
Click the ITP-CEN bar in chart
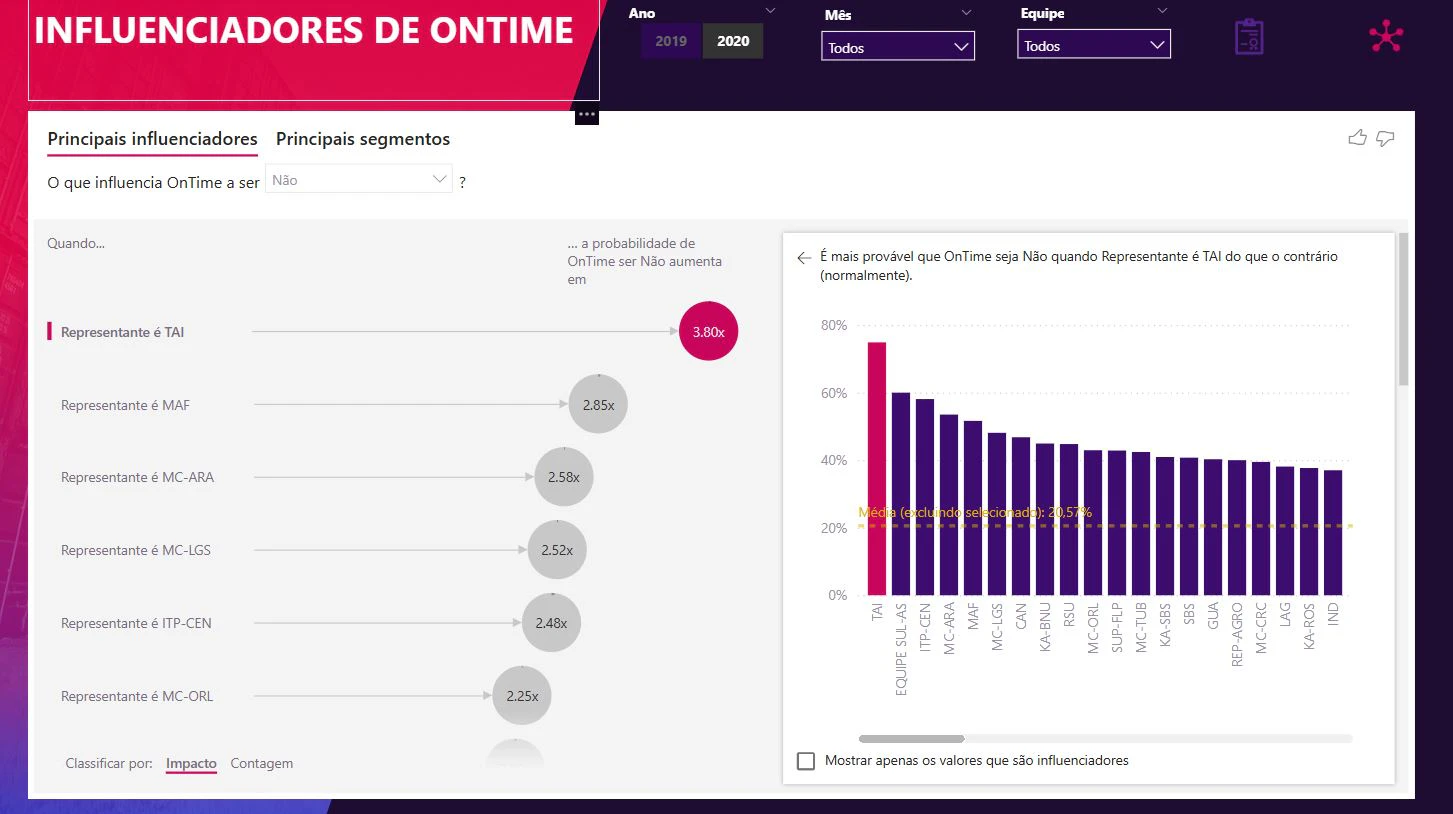coord(925,497)
